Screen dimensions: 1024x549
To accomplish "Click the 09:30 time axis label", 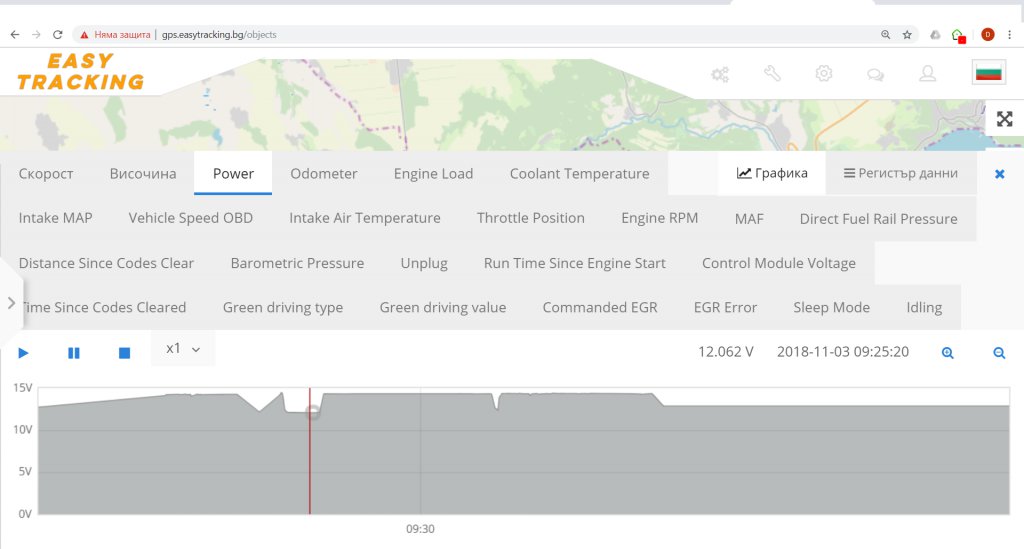I will click(x=420, y=529).
